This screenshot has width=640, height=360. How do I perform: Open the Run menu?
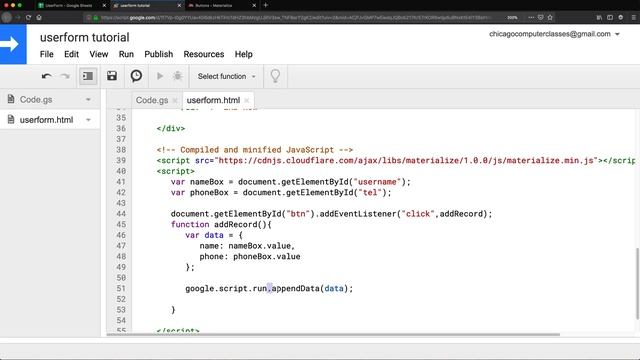tap(126, 54)
